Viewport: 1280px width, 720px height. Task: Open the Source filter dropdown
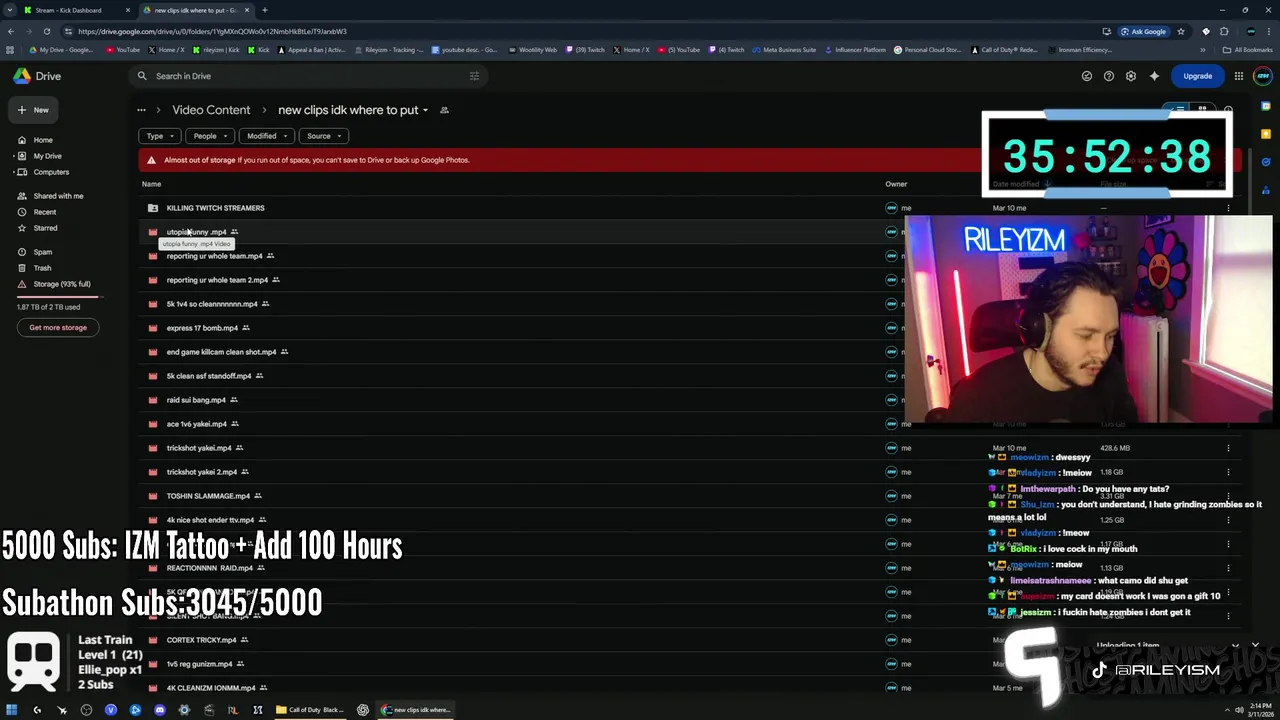(x=324, y=136)
